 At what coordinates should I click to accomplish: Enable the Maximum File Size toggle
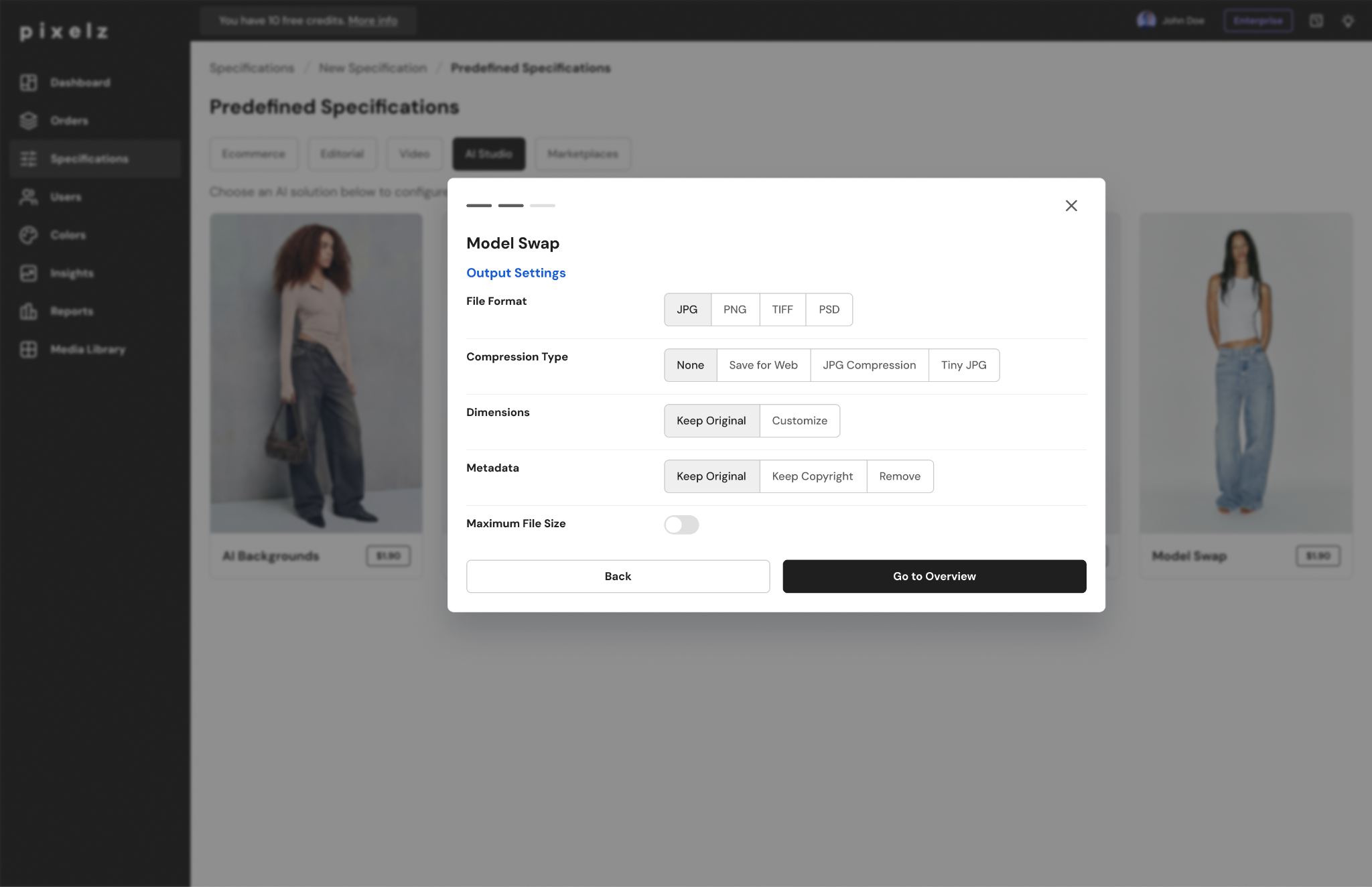(681, 525)
